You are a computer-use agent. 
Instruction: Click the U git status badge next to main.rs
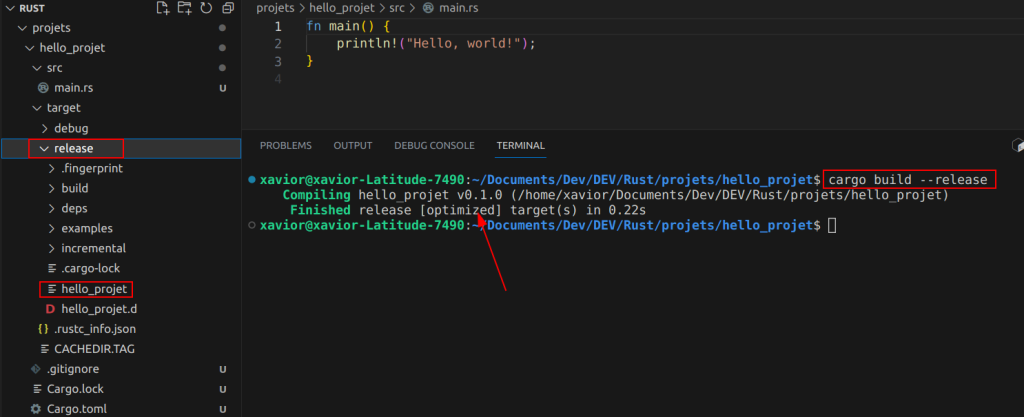click(223, 88)
